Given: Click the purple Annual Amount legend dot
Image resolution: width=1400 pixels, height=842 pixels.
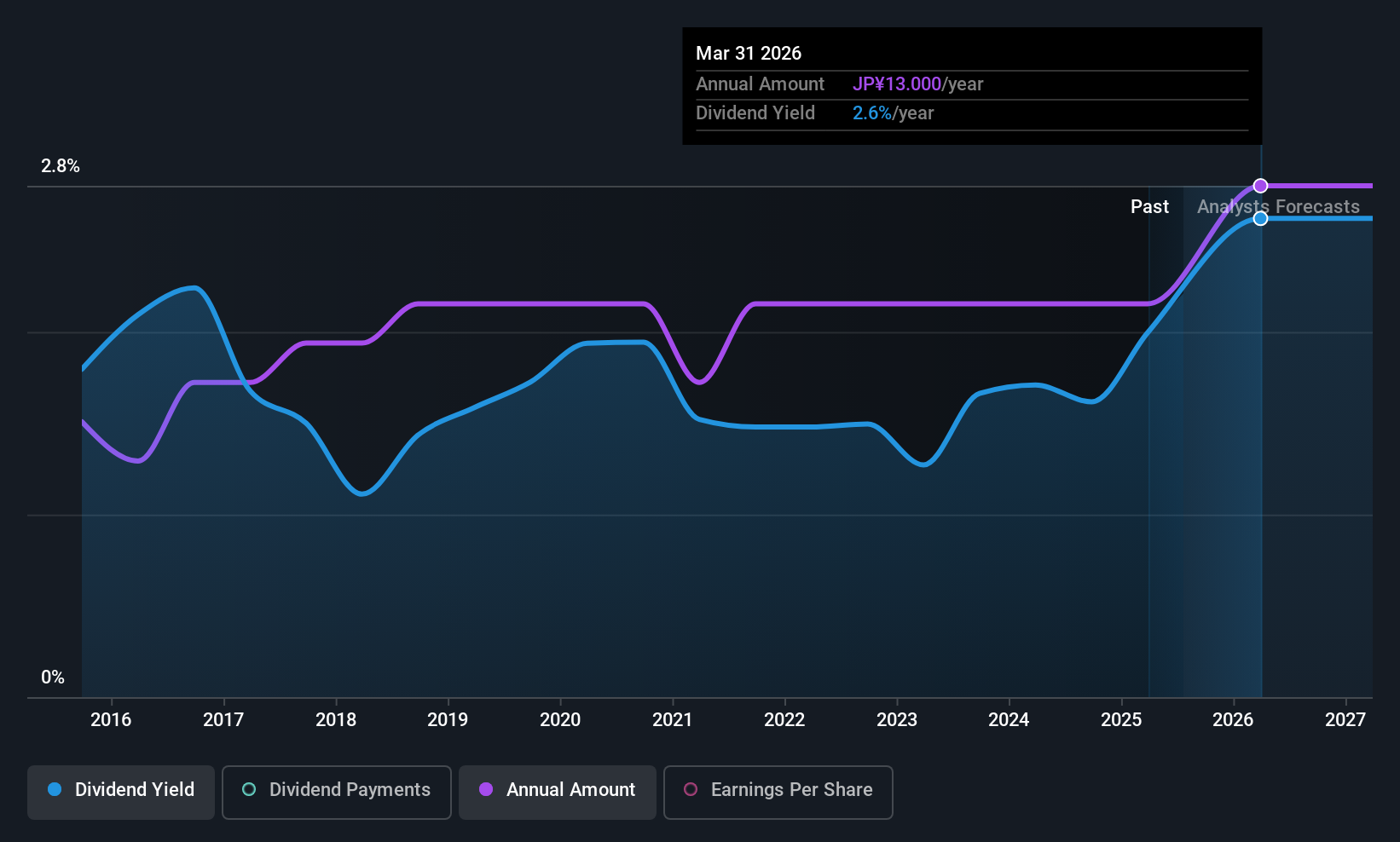Looking at the screenshot, I should pos(486,789).
